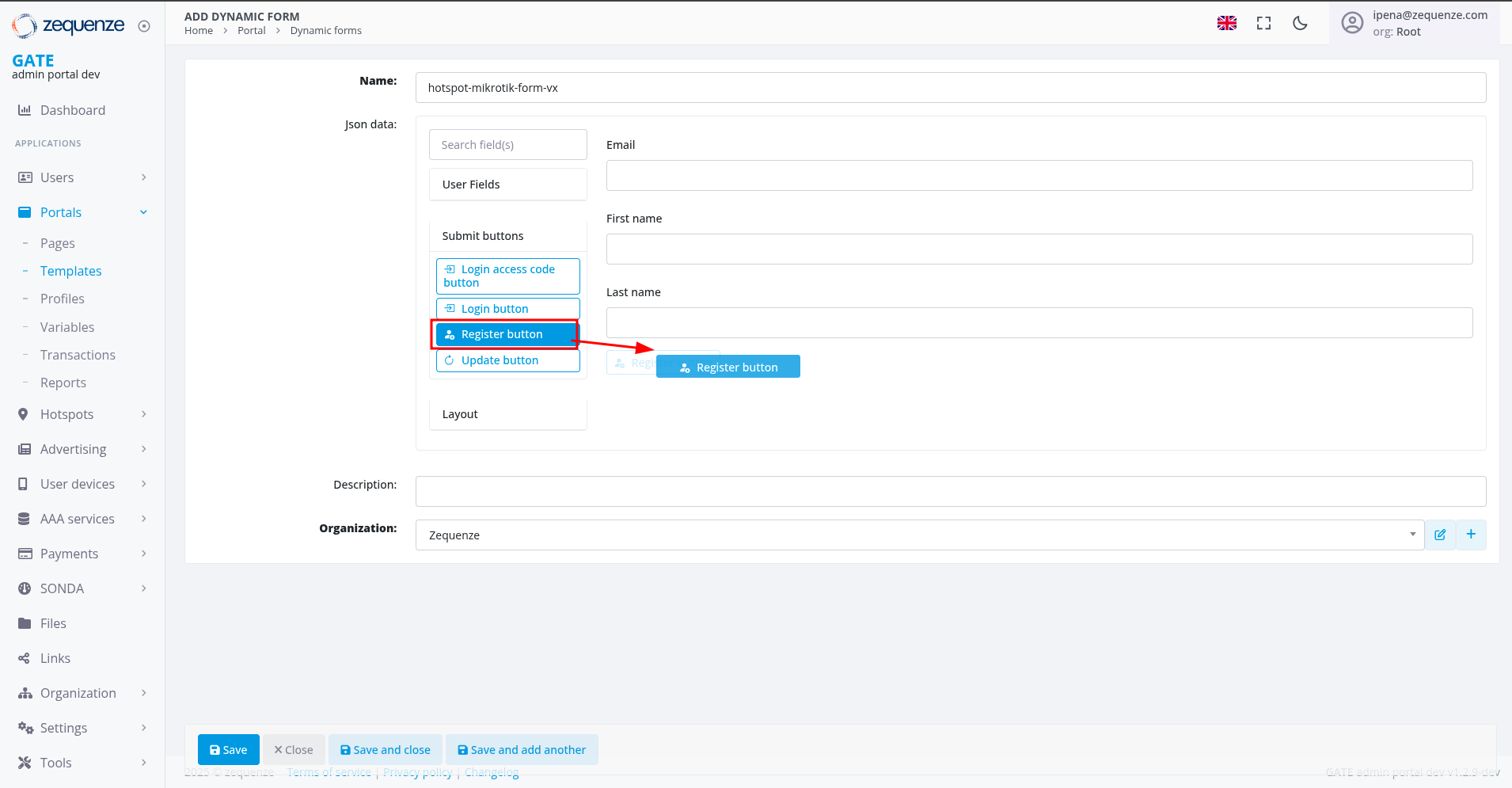The width and height of the screenshot is (1512, 788).
Task: Open the Organization dropdown showing Zequenze
Action: click(919, 535)
